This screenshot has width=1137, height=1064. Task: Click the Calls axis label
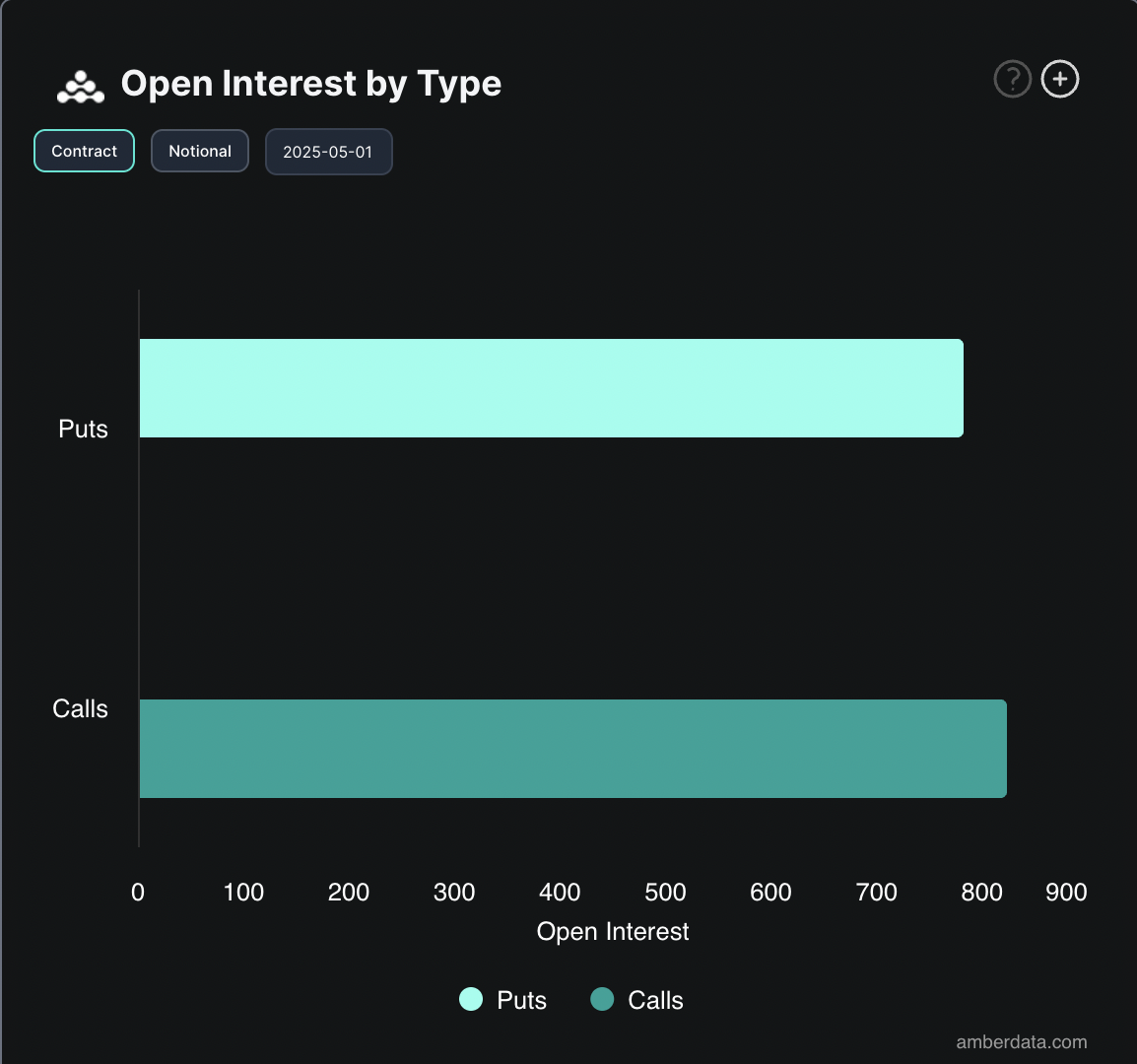pyautogui.click(x=80, y=708)
